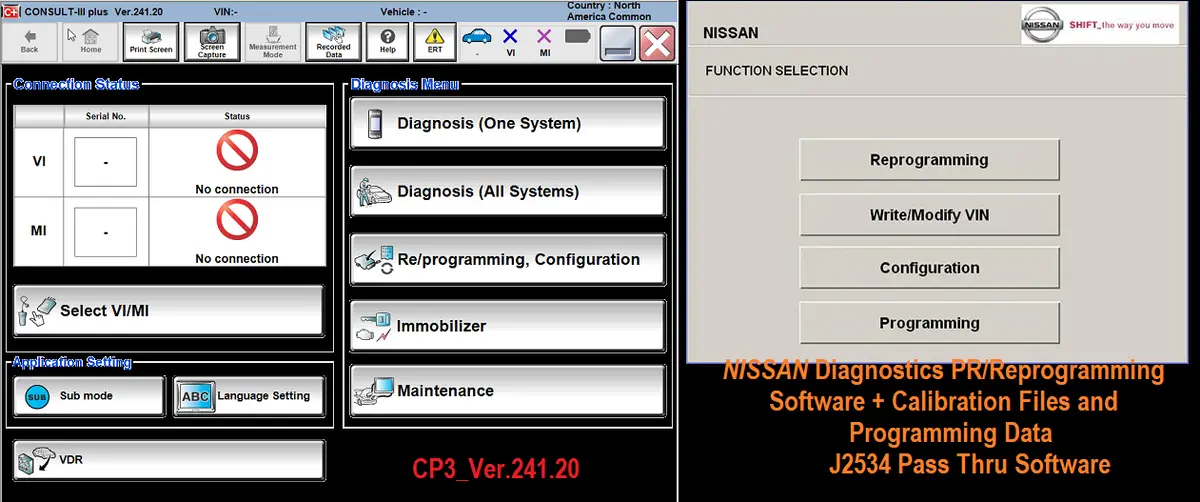The height and width of the screenshot is (502, 1200).
Task: Click the 'VI' row label in Connection Status
Action: pyautogui.click(x=39, y=162)
